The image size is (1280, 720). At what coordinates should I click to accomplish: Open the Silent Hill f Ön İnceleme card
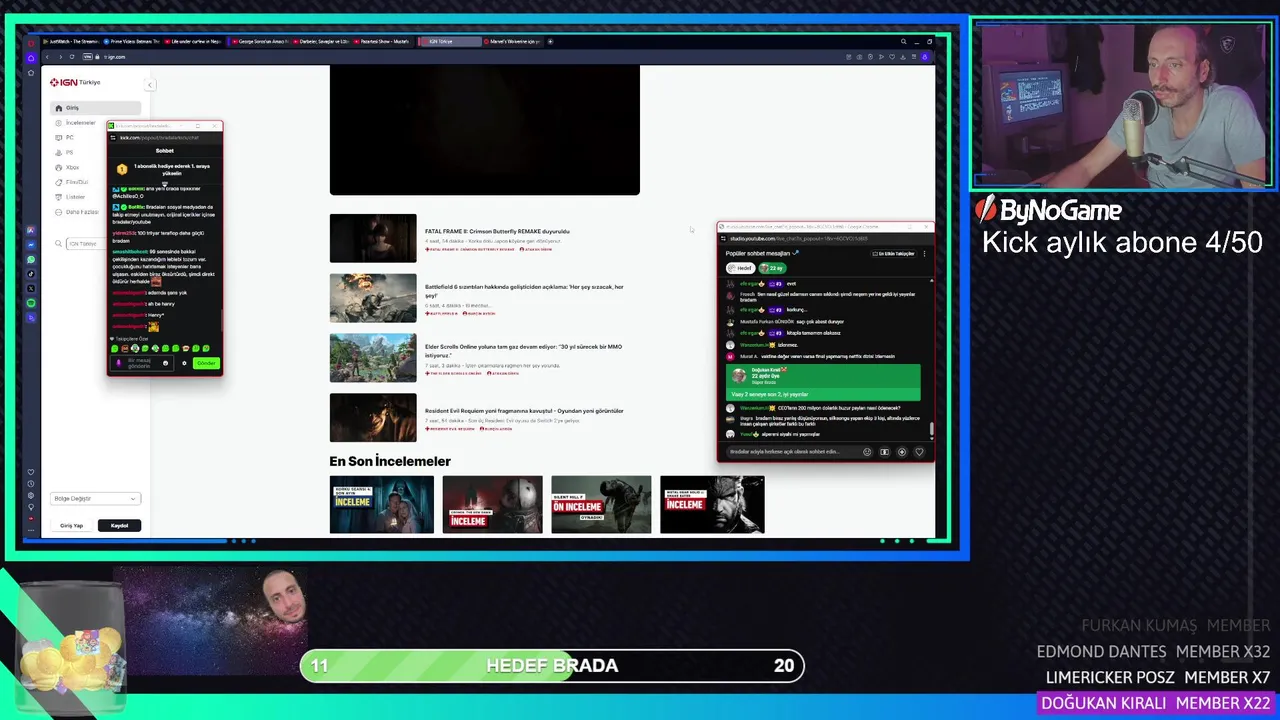(601, 504)
